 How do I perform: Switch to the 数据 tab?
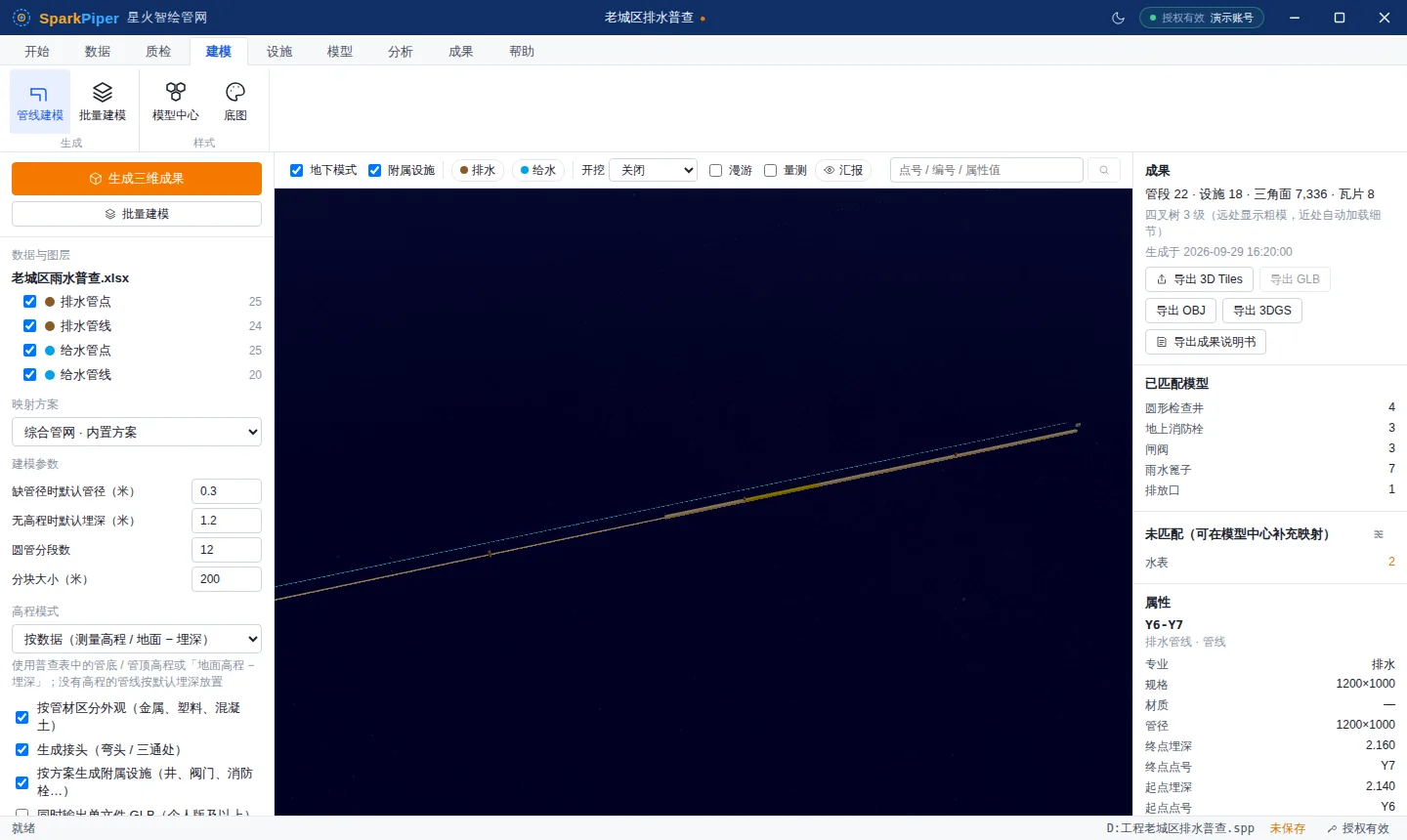pos(98,52)
